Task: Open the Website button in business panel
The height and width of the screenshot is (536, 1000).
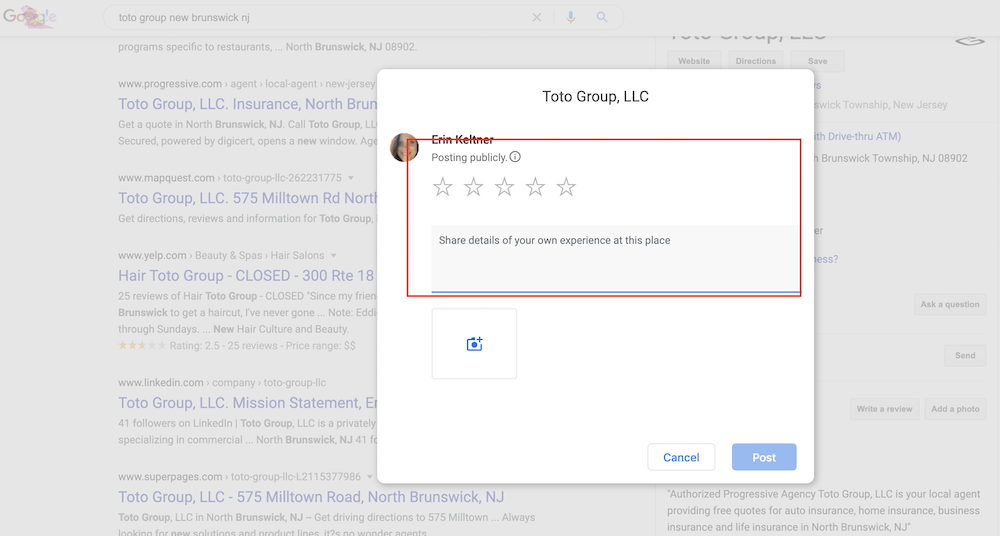Action: pos(694,61)
